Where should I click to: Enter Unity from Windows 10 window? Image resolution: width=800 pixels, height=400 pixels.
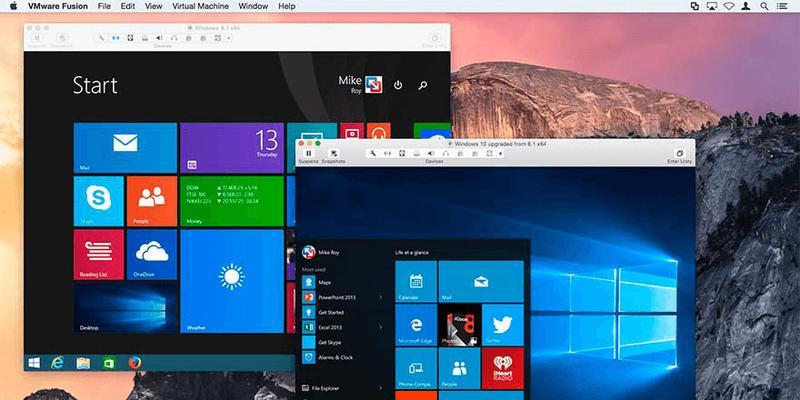click(x=679, y=156)
